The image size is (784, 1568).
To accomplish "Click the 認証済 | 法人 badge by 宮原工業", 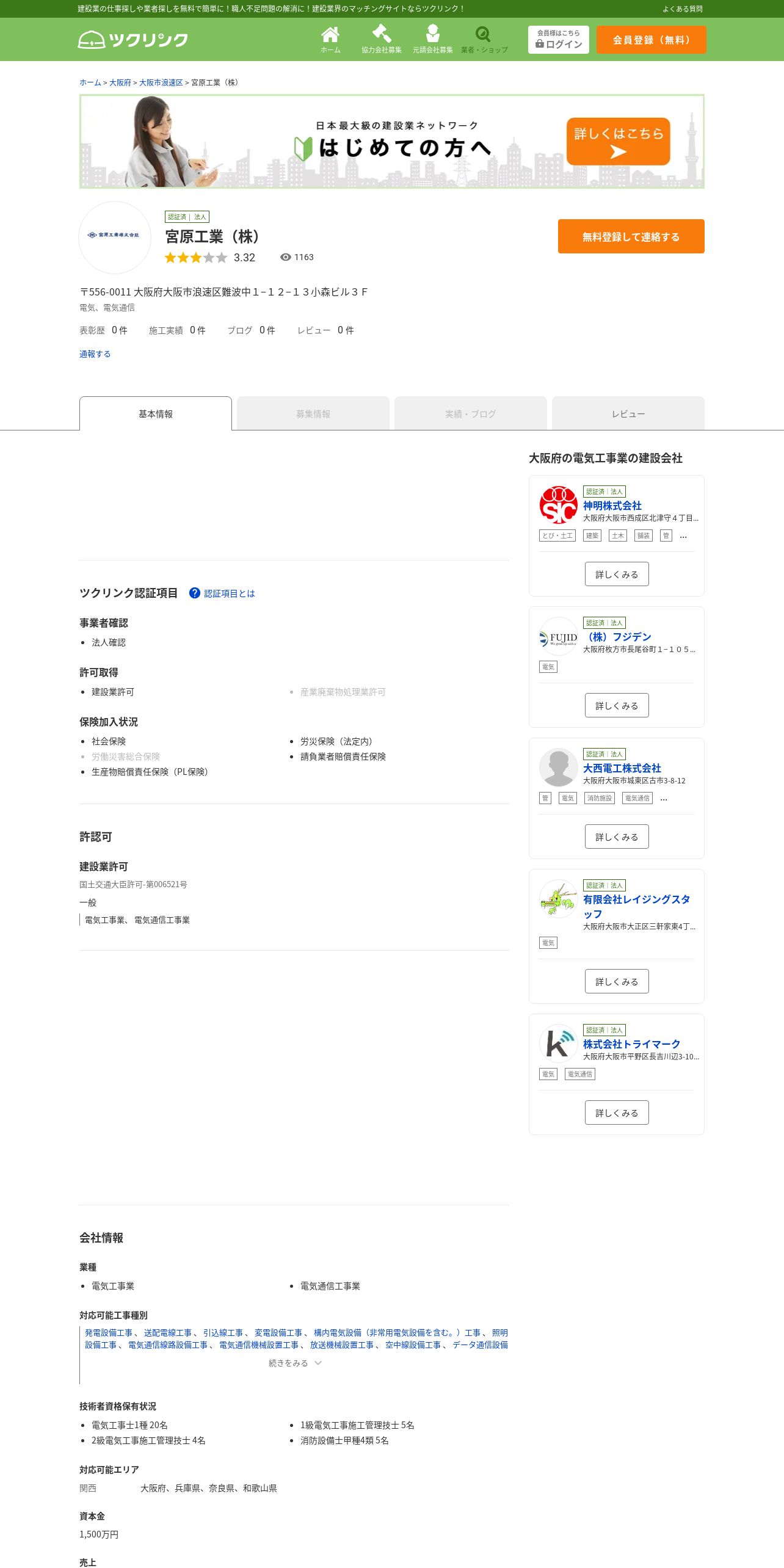I will pos(187,217).
